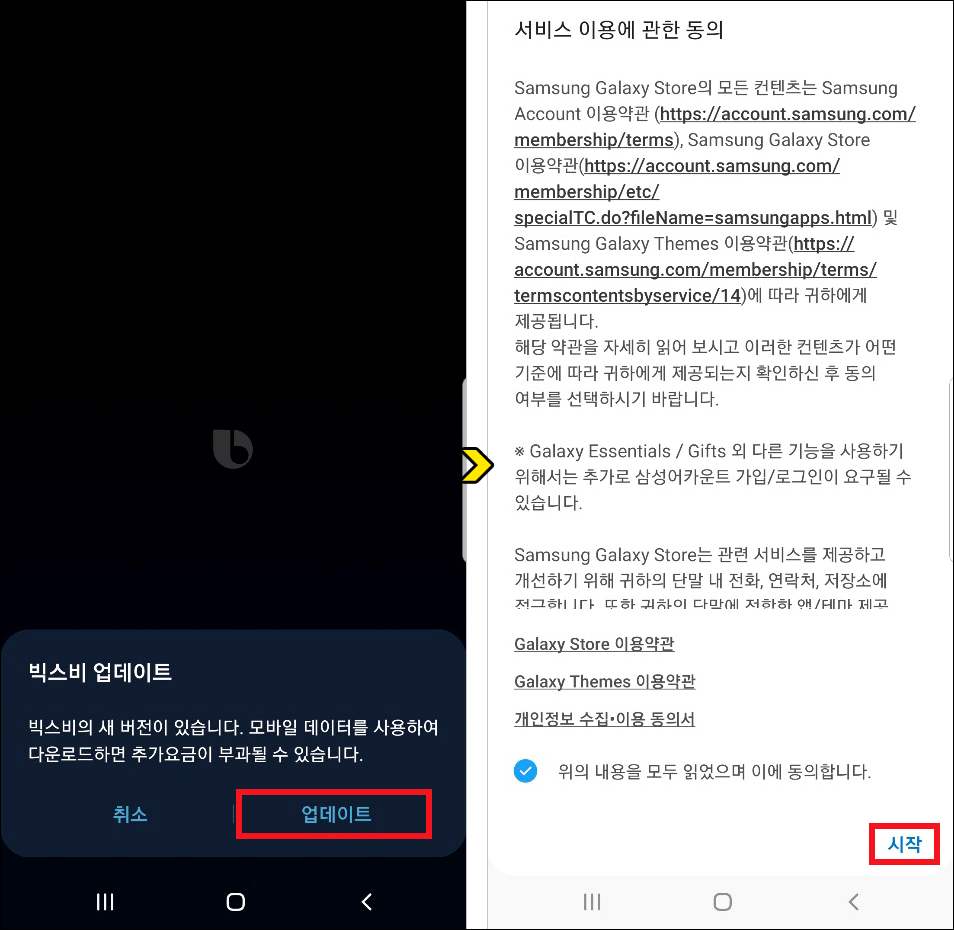Select the 빅스비 업데이트 dialog title
The image size is (954, 930).
100,672
